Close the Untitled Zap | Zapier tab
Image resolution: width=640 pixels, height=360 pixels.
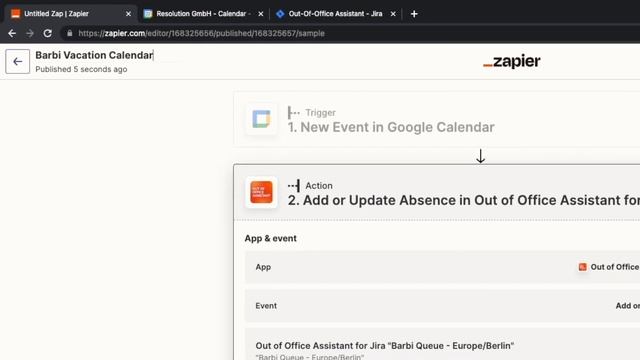tap(128, 14)
